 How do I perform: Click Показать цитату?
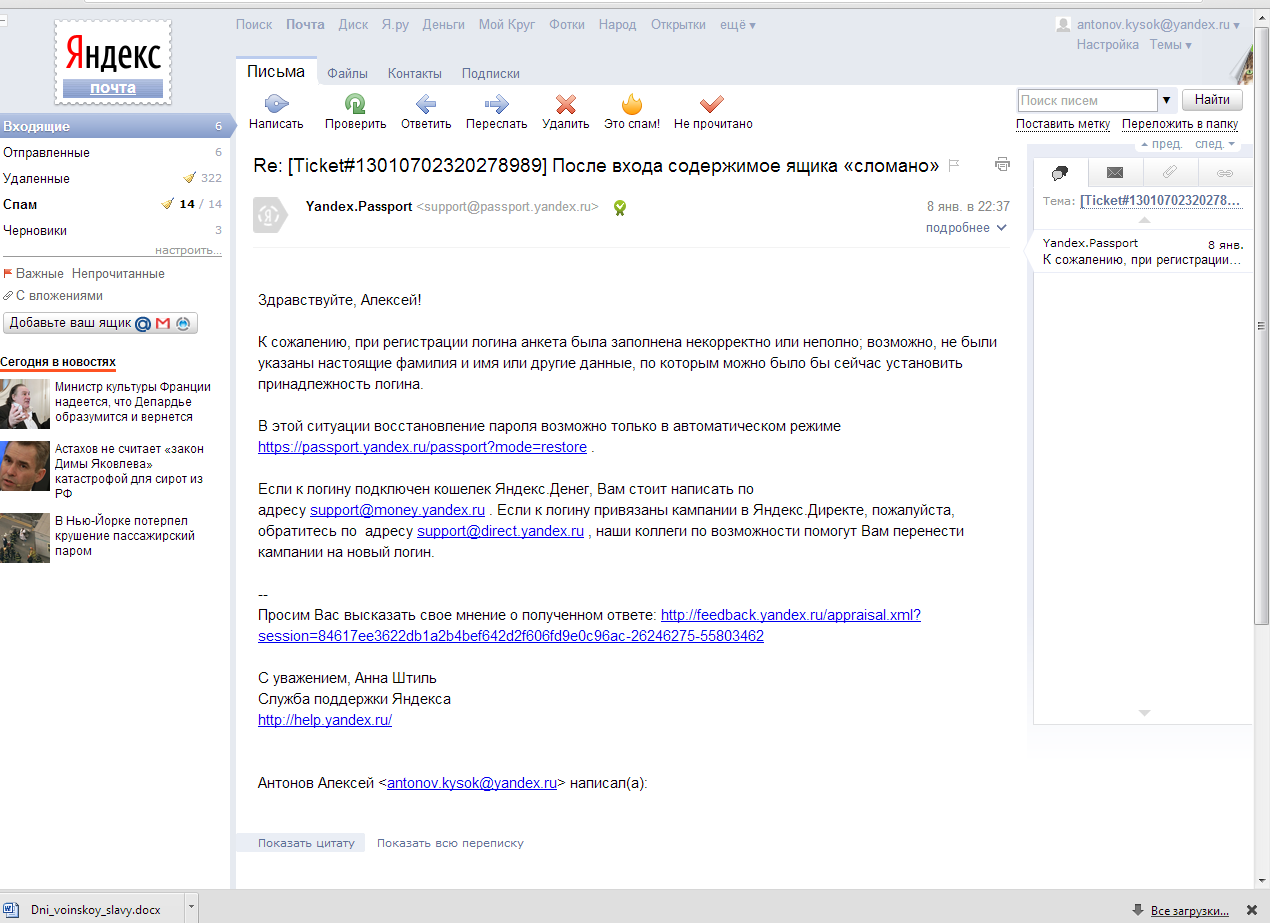coord(306,843)
